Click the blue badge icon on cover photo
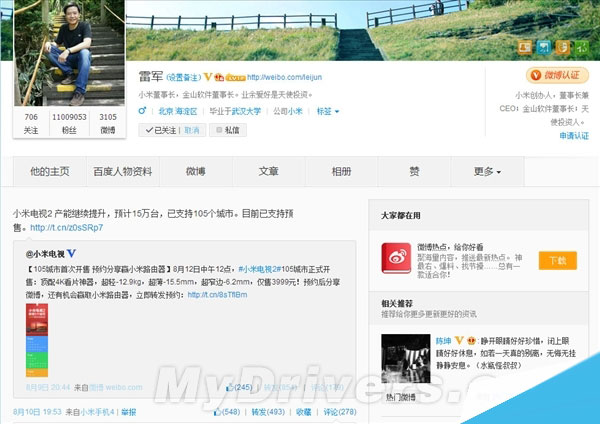The width and height of the screenshot is (600, 424). click(543, 47)
